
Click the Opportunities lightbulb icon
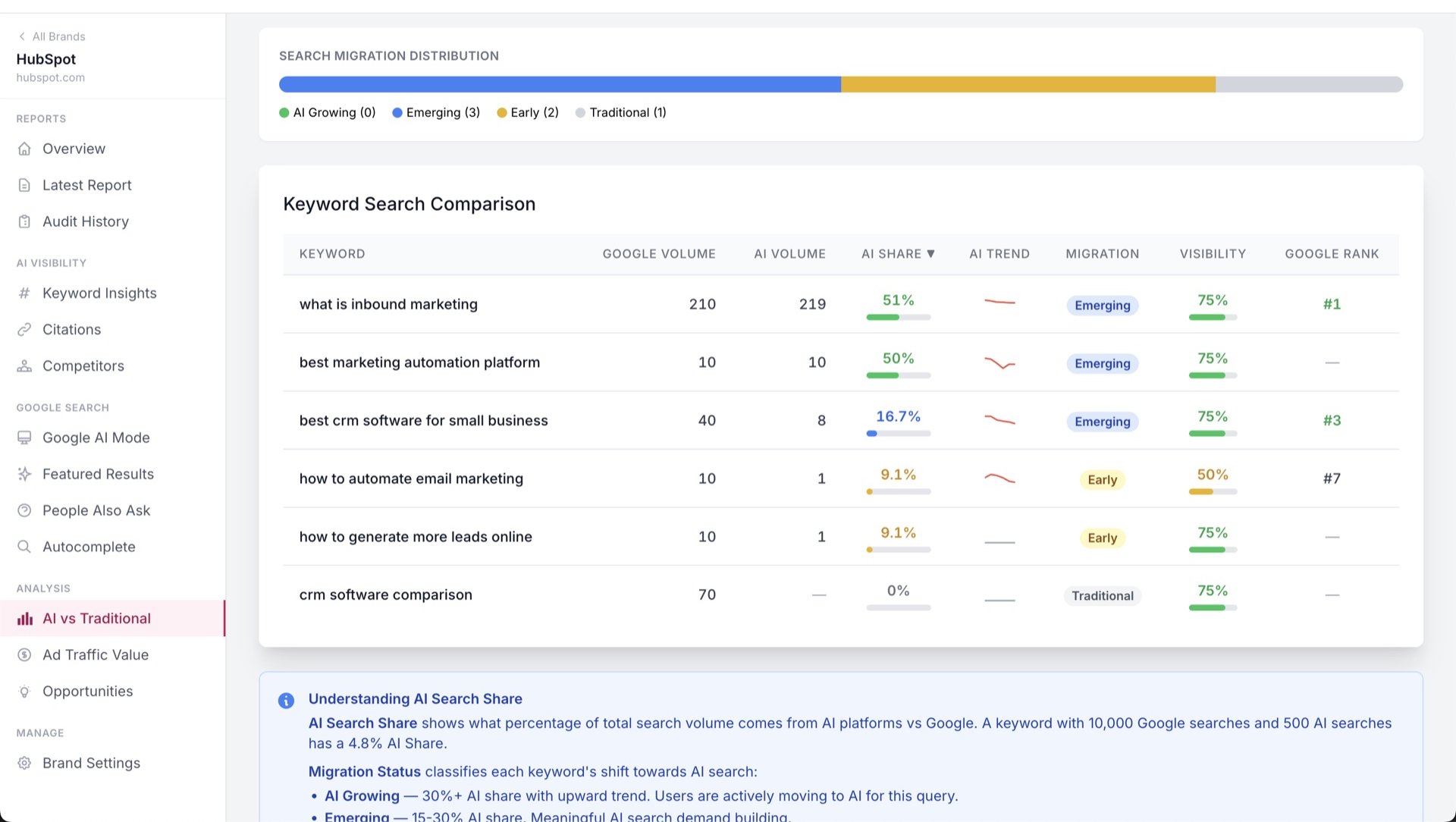coord(24,692)
